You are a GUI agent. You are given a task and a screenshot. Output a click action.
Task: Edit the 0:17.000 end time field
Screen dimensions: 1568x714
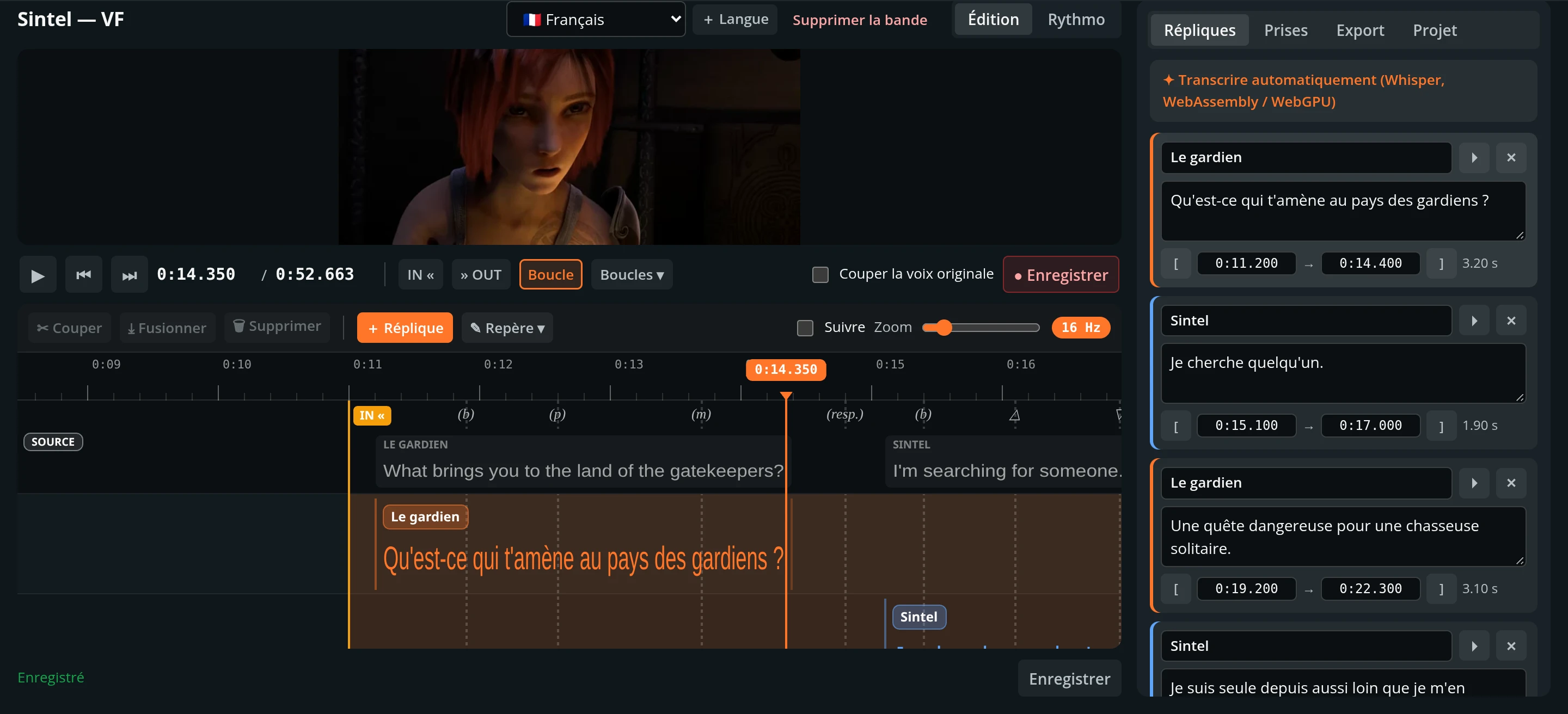(x=1371, y=426)
